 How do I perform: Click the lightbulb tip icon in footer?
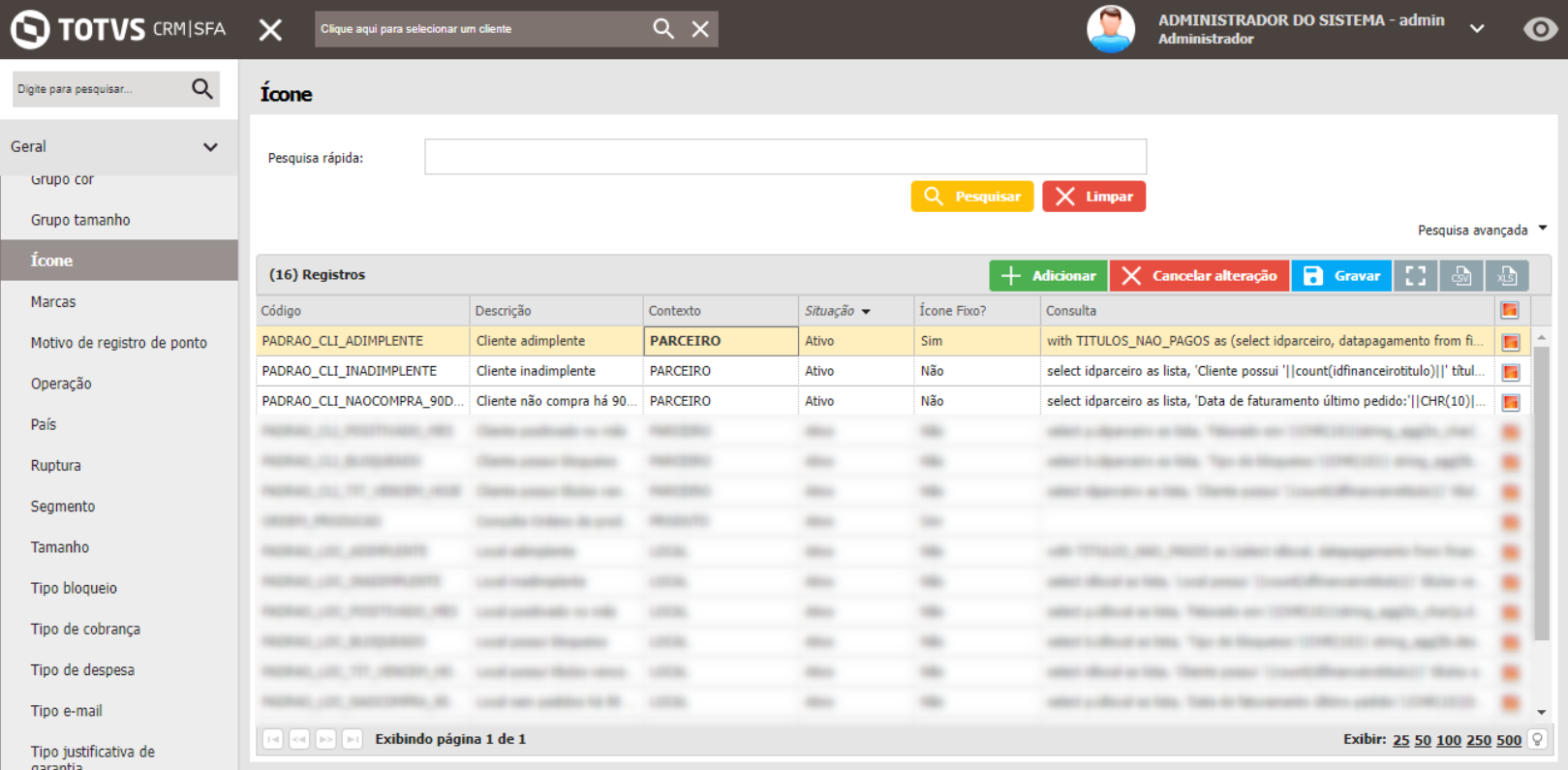tap(1537, 739)
